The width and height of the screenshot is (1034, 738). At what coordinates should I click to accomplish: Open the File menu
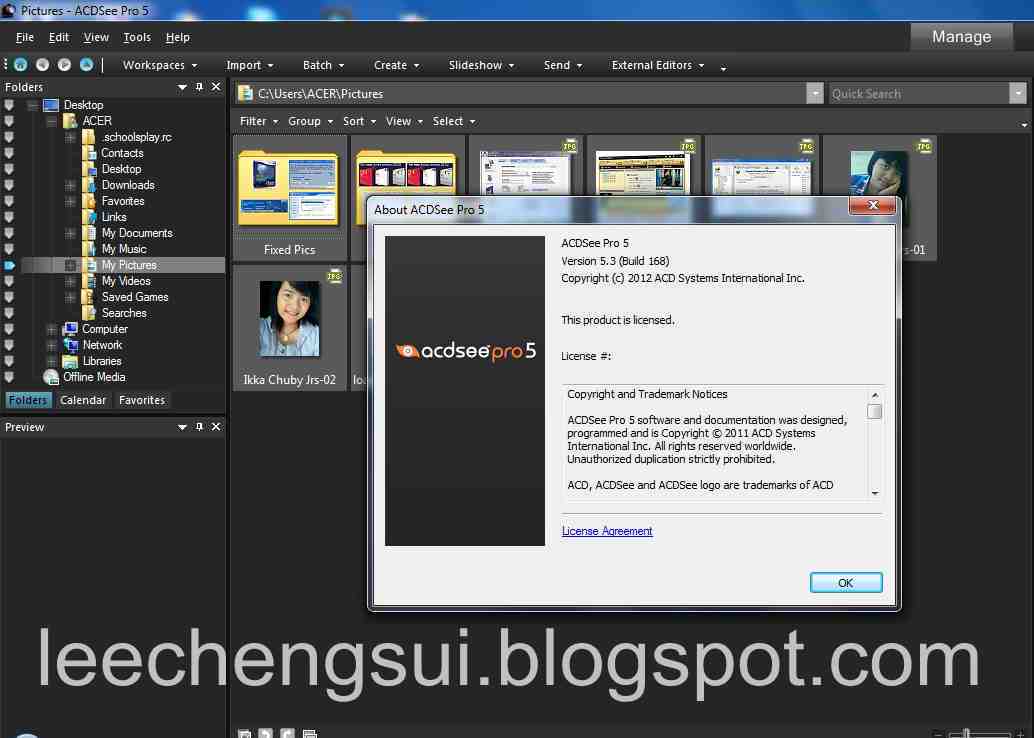pos(24,38)
